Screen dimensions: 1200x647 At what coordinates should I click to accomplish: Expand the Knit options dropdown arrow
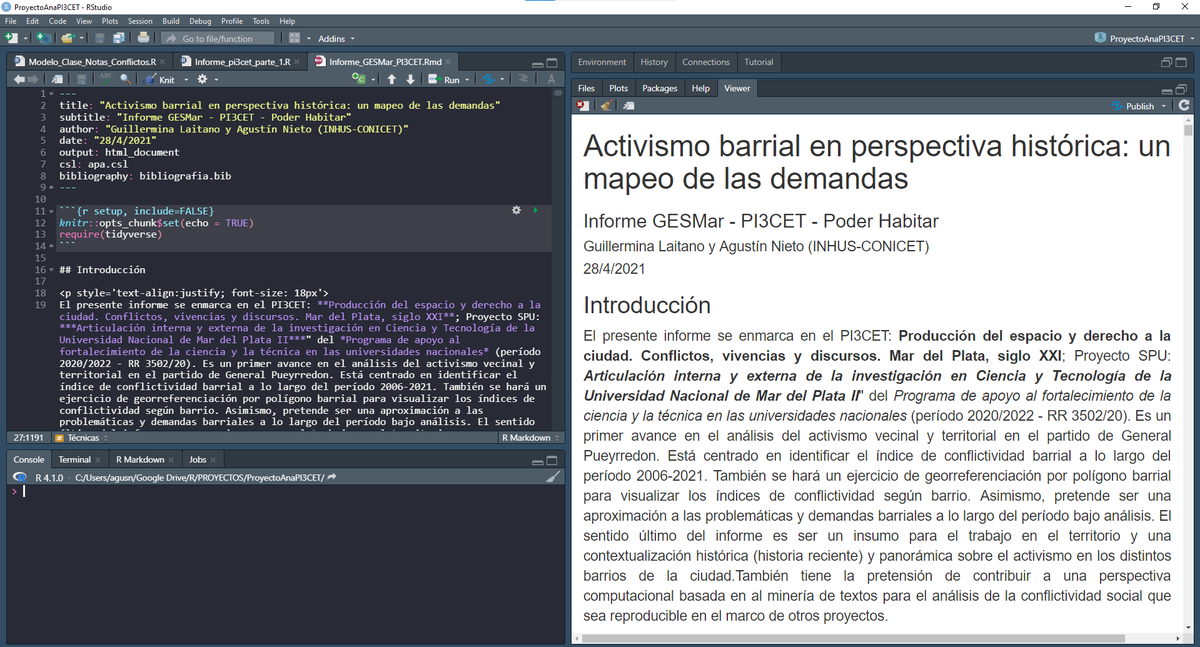coord(184,79)
